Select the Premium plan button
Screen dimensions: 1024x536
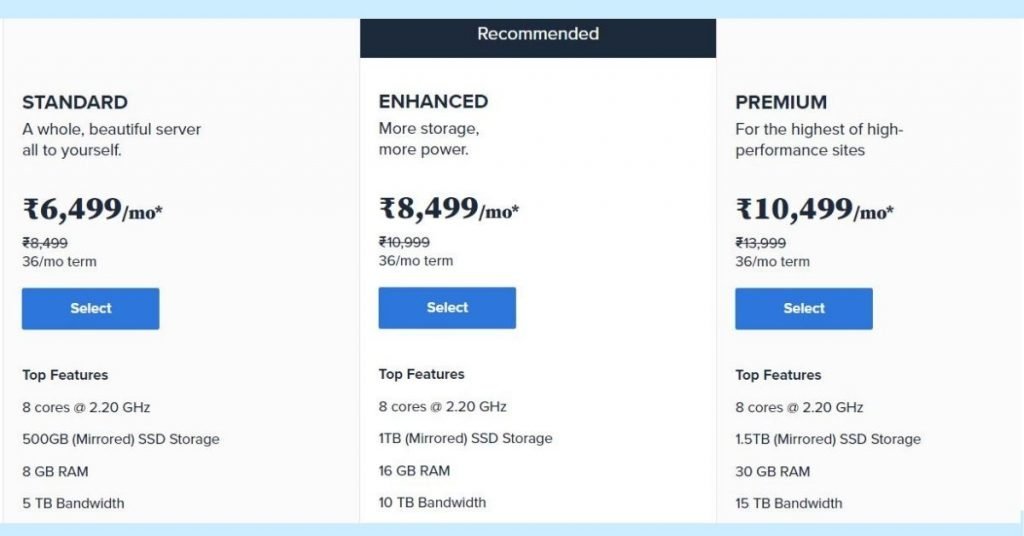pyautogui.click(x=803, y=308)
